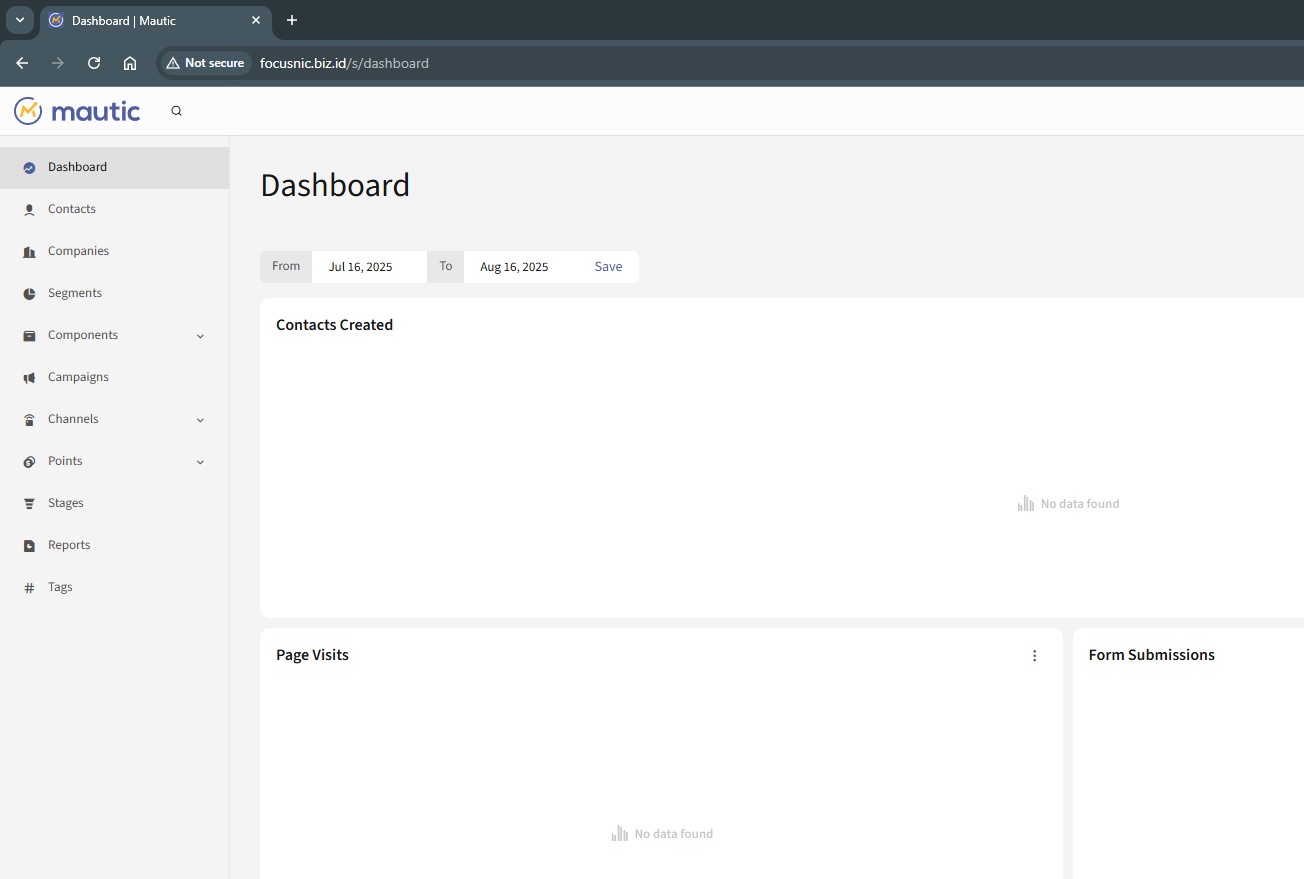Expand the Components submenu chevron

(200, 336)
